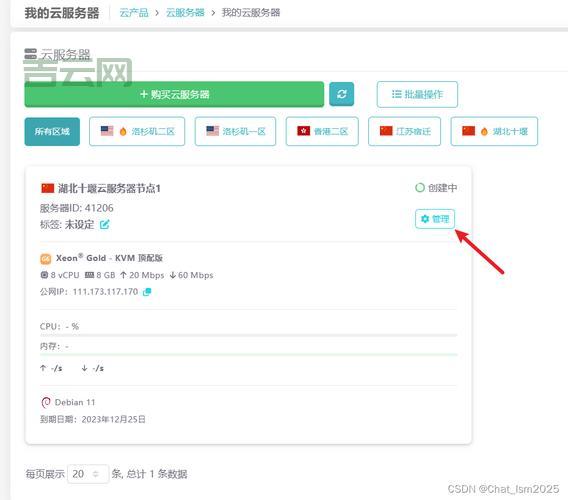The height and width of the screenshot is (500, 568).
Task: Click 标签: 未设定 tag text
Action: (x=67, y=225)
